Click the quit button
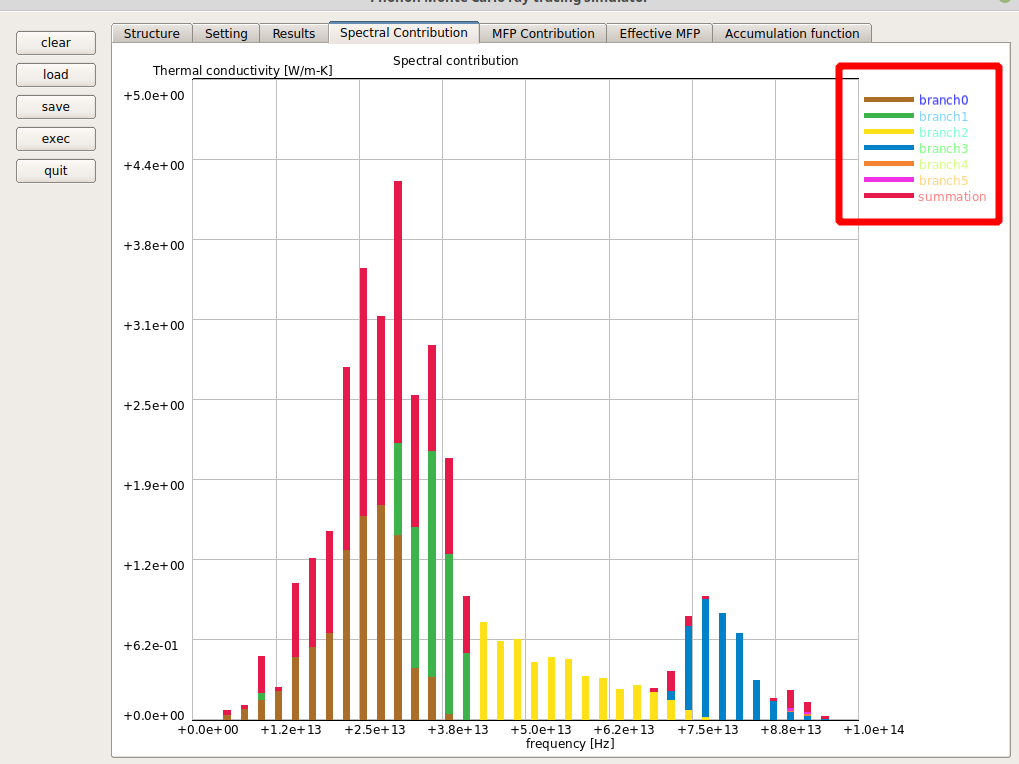This screenshot has width=1019, height=764. tap(56, 171)
